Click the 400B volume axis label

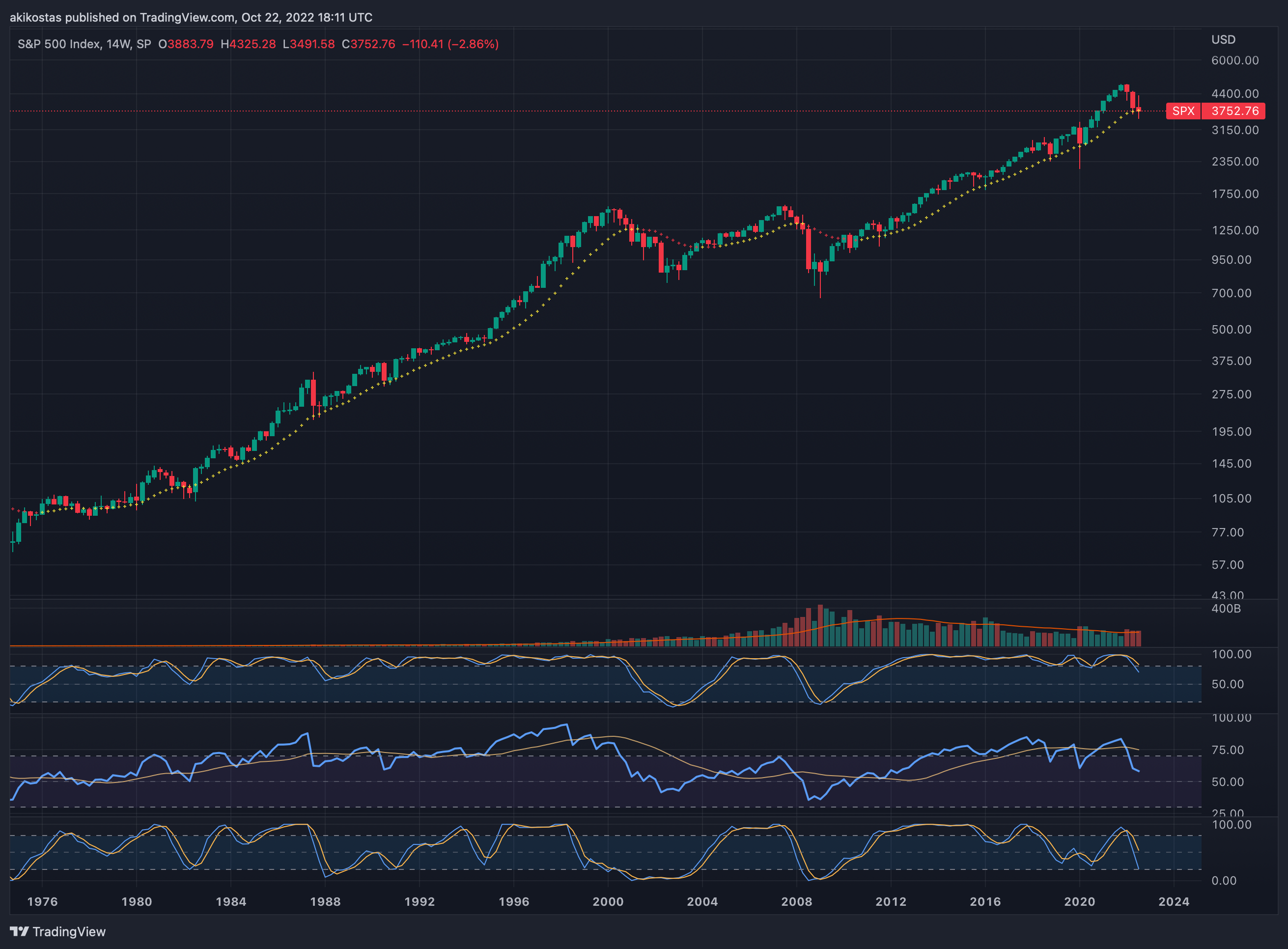(x=1226, y=609)
